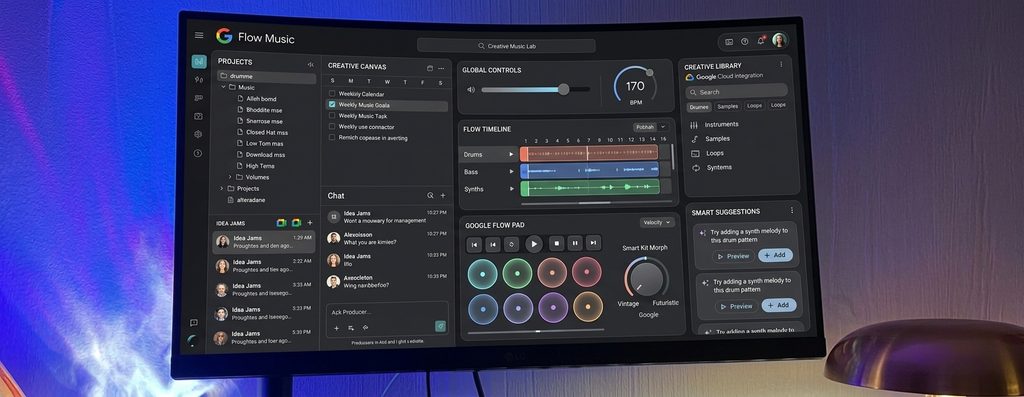The width and height of the screenshot is (1024, 397).
Task: Mute the global volume speaker icon
Action: click(x=471, y=89)
